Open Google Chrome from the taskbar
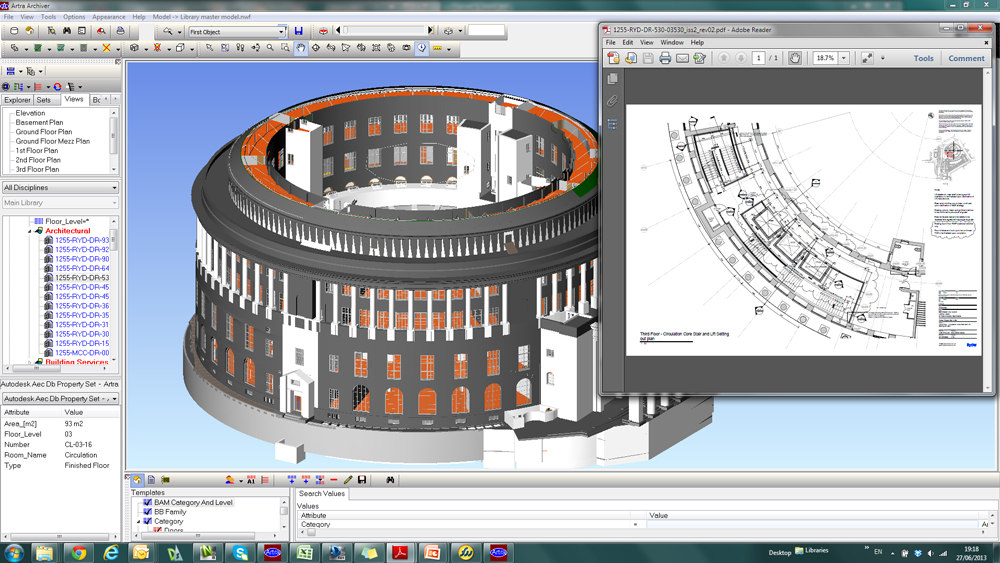This screenshot has width=1000, height=563. (79, 553)
